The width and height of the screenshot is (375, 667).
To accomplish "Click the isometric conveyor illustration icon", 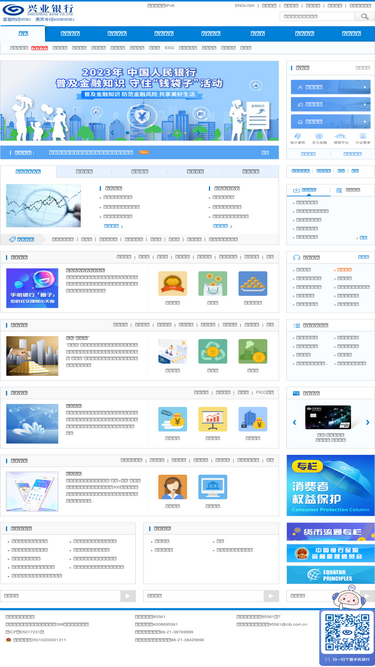I will coord(172,351).
